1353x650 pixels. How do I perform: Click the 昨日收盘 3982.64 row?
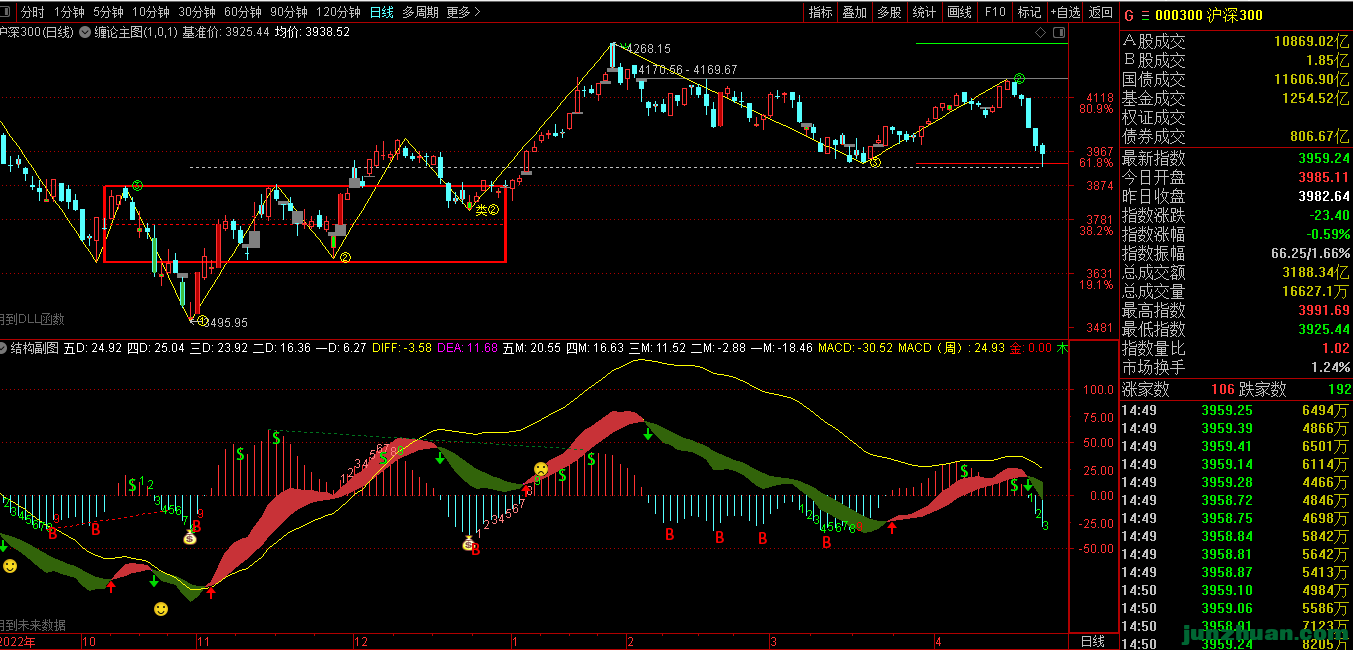click(1235, 196)
